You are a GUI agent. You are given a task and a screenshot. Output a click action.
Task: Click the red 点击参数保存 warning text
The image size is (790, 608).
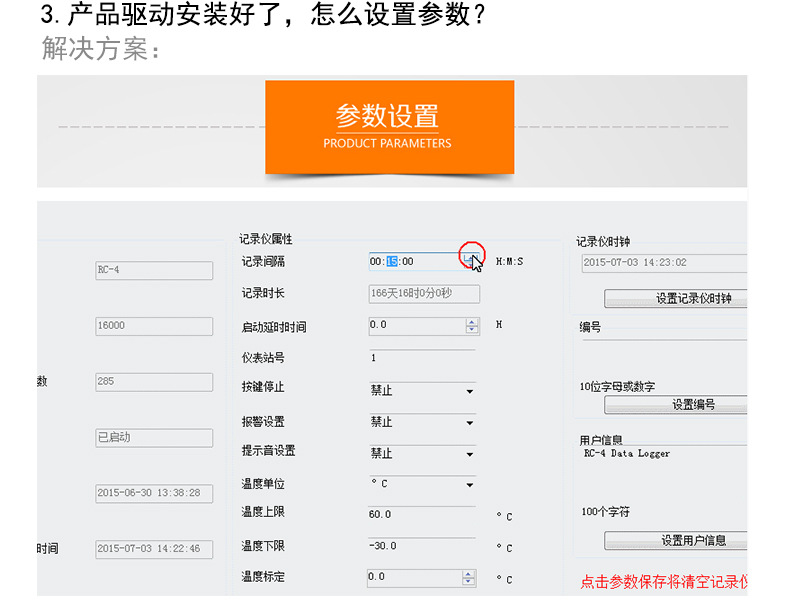click(664, 582)
